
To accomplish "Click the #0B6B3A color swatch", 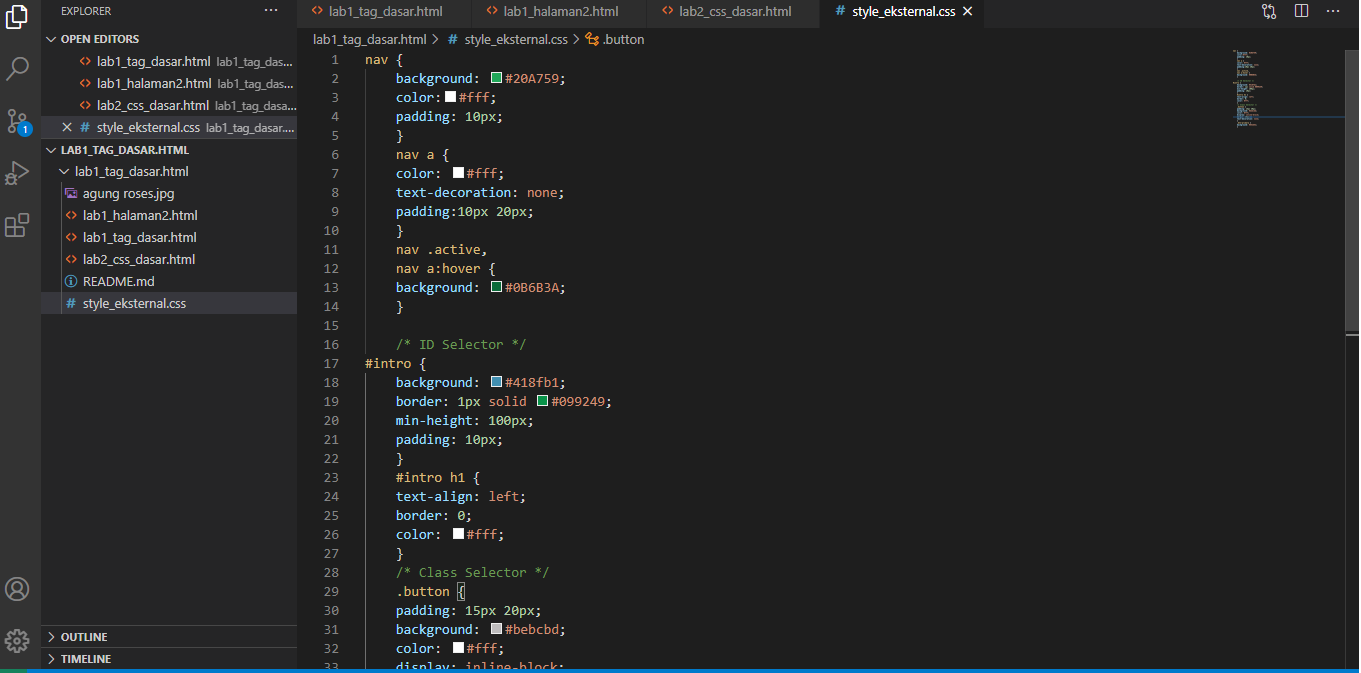I will [496, 287].
